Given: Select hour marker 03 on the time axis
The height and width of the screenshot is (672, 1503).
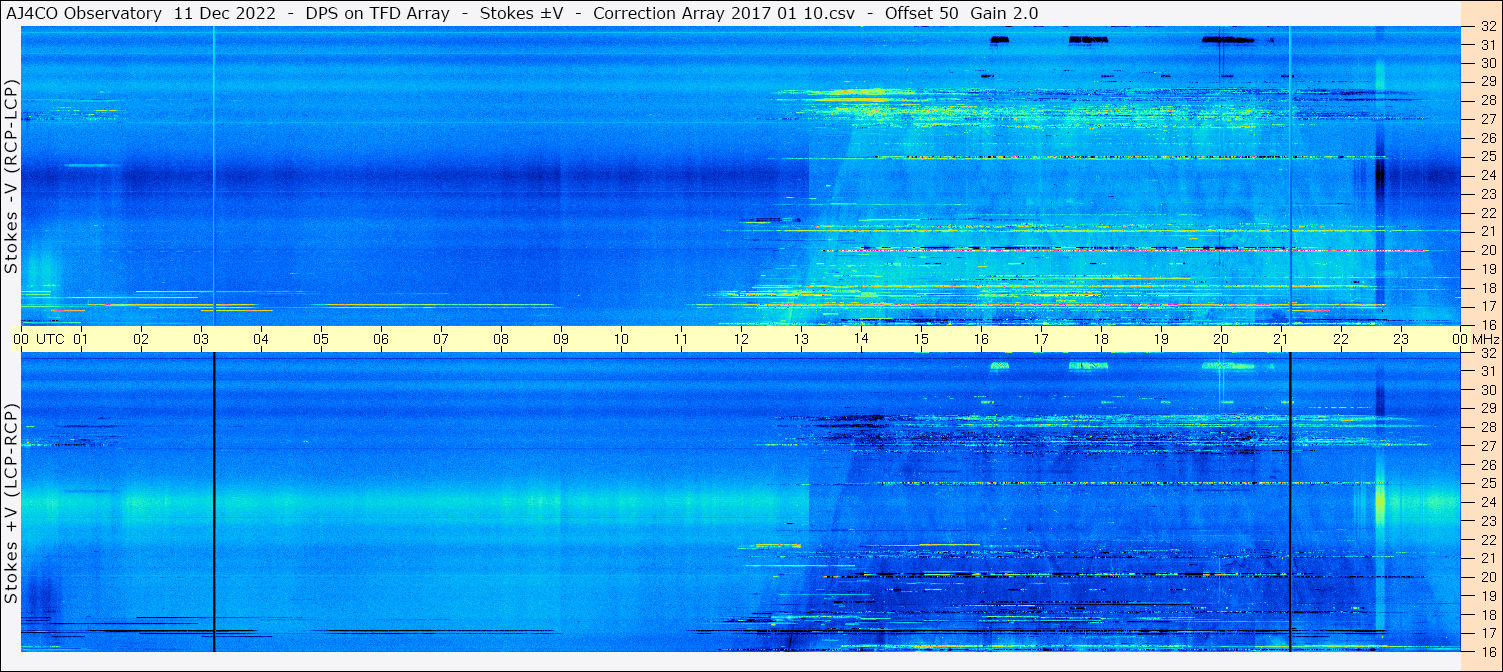Looking at the screenshot, I should click(201, 339).
